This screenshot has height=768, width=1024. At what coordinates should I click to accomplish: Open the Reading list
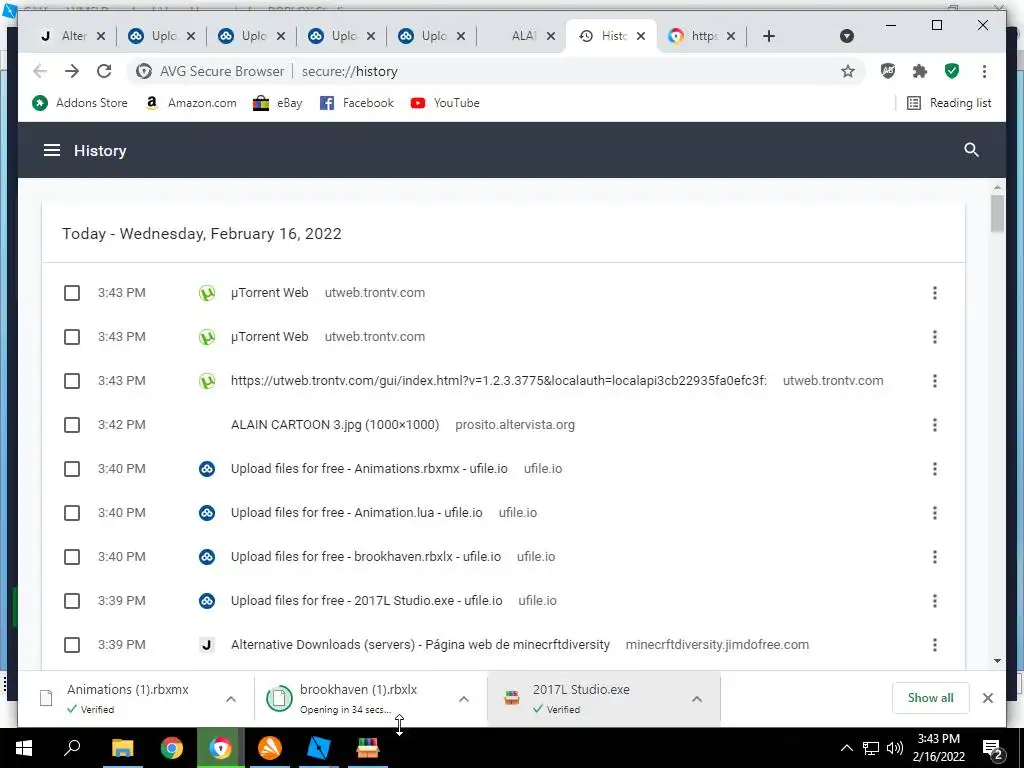click(949, 103)
